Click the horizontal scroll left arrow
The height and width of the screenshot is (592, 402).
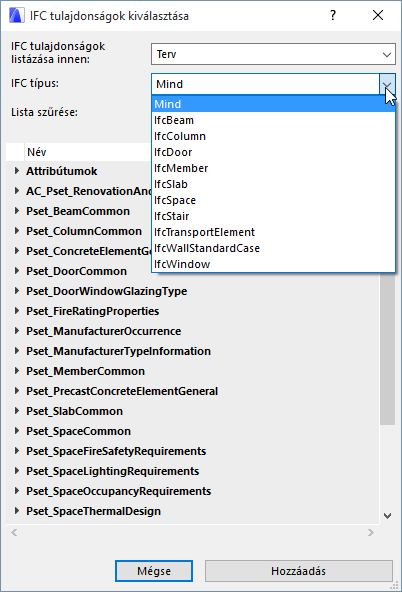pos(14,532)
